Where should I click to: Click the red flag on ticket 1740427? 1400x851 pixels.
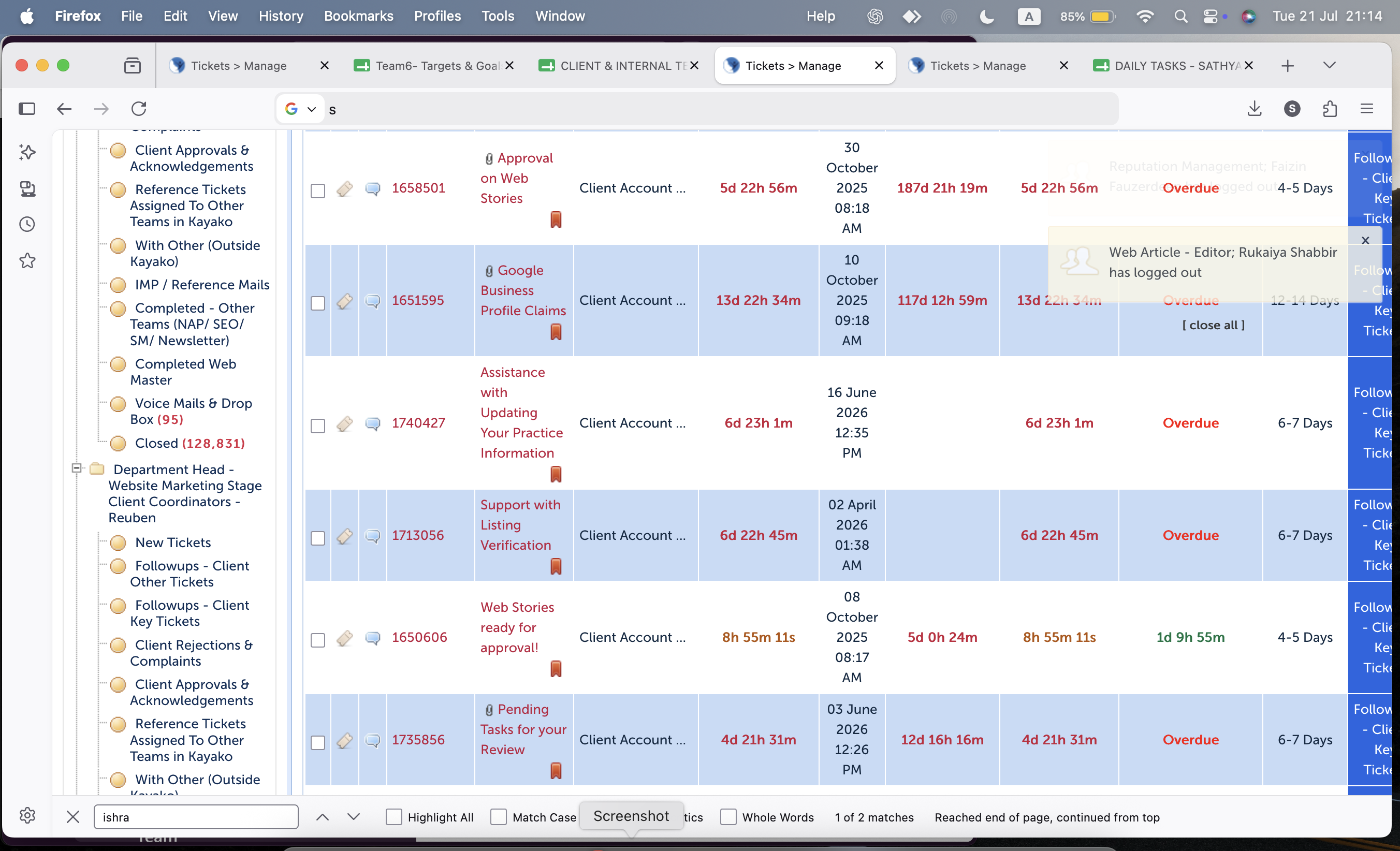point(556,474)
